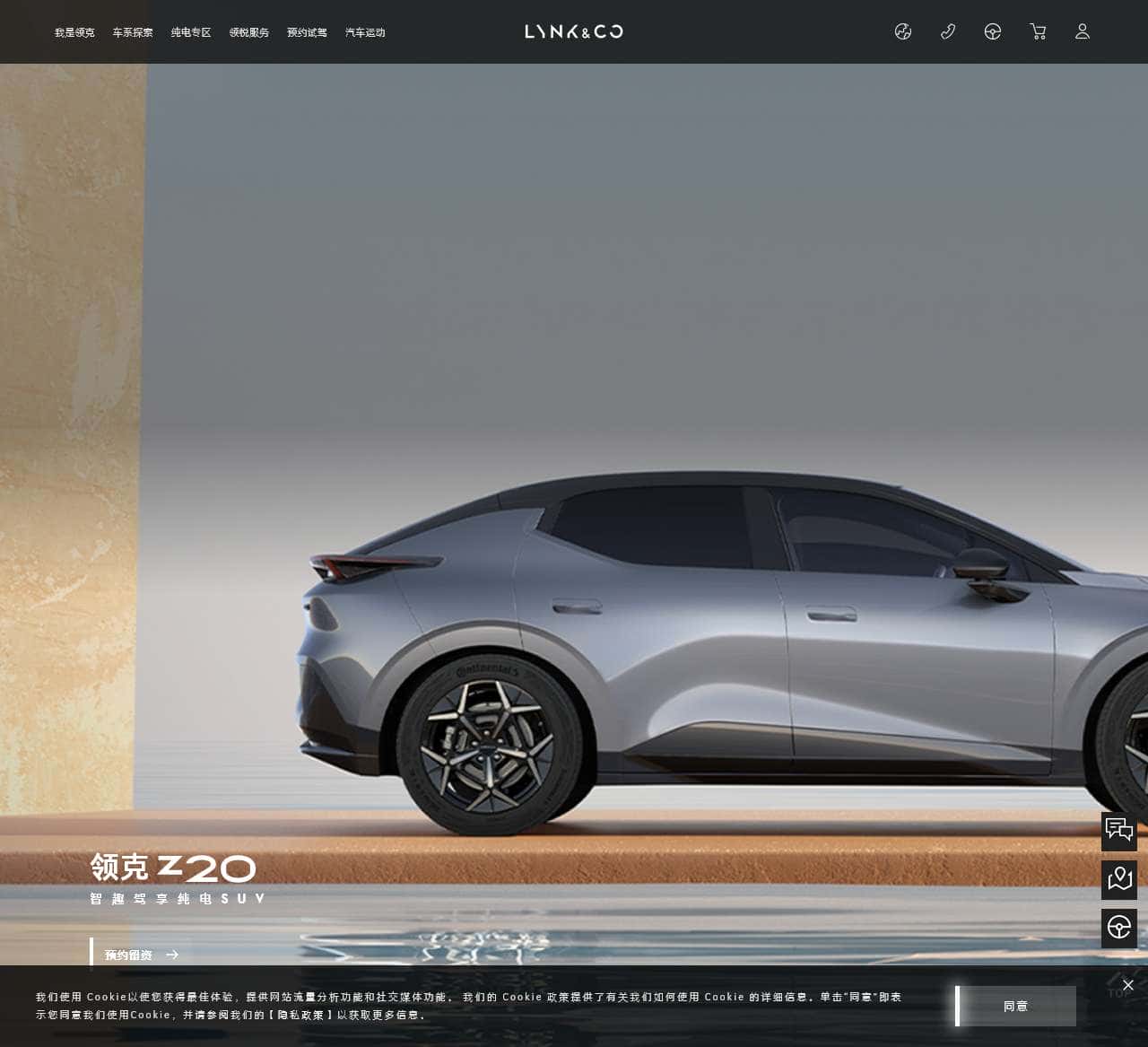Click the steering wheel icon in header

tap(993, 31)
